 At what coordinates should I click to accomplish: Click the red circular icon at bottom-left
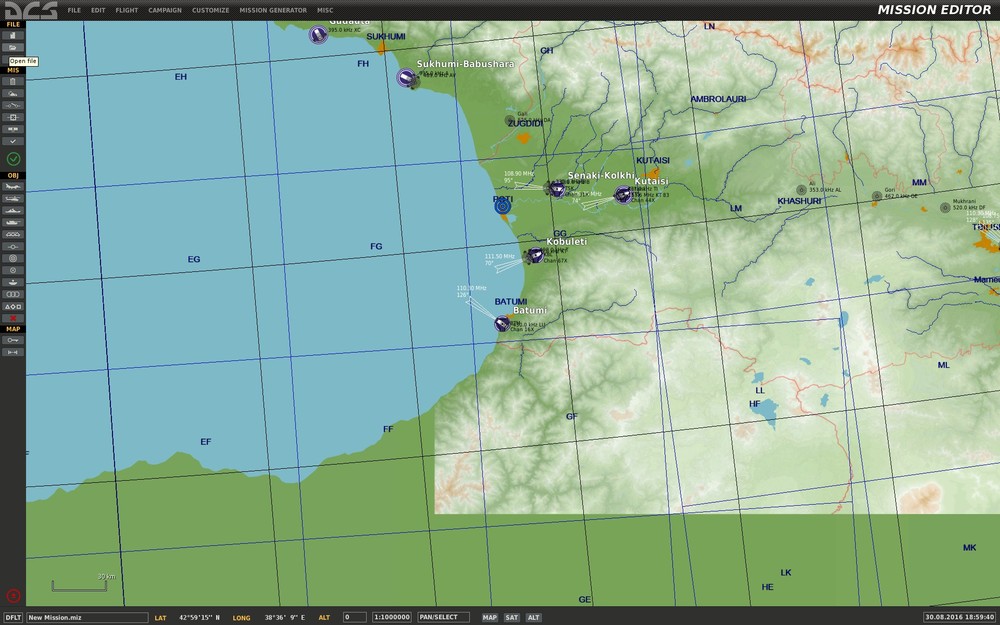pyautogui.click(x=13, y=596)
